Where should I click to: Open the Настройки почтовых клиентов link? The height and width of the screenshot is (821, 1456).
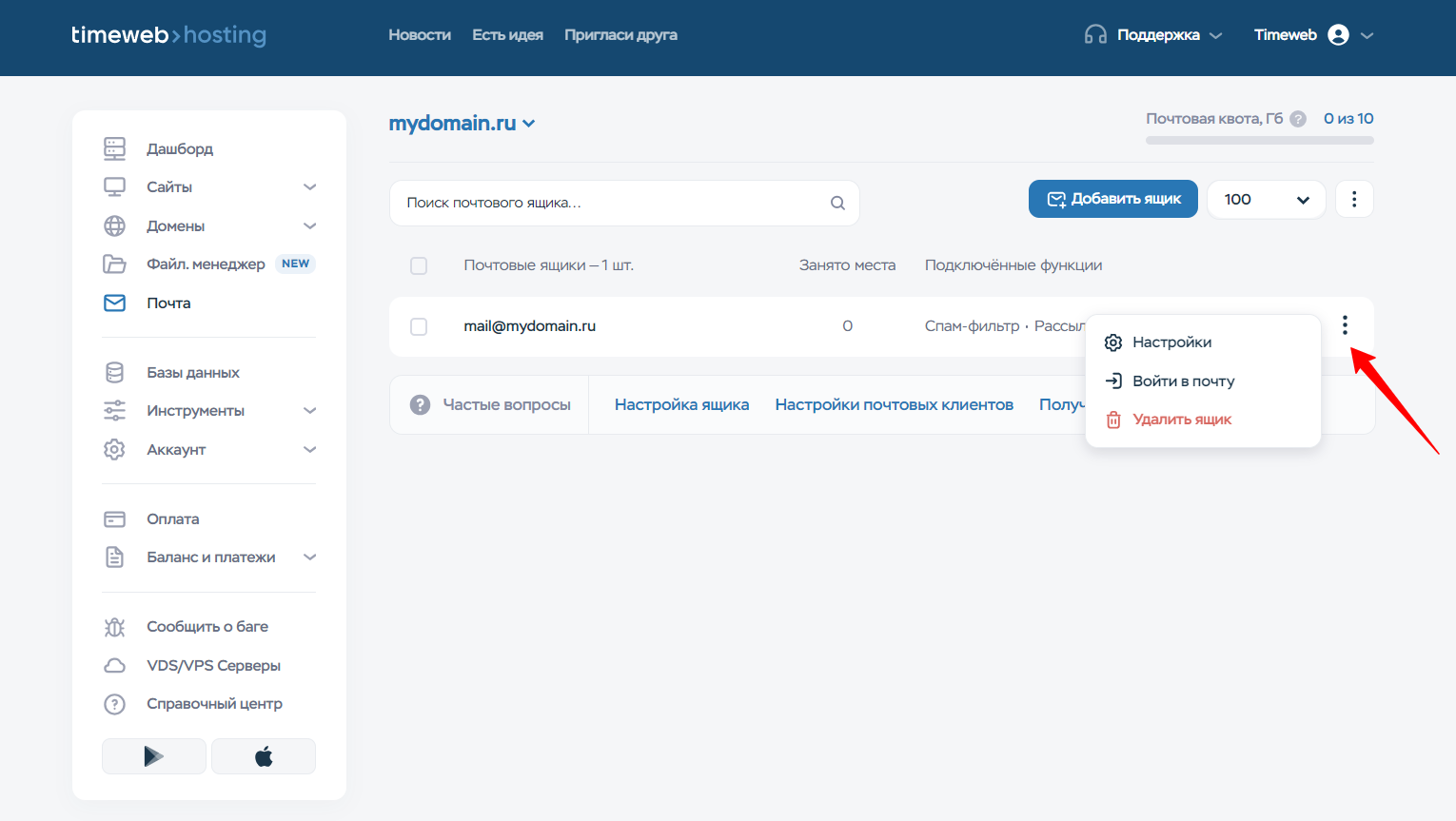[x=894, y=405]
